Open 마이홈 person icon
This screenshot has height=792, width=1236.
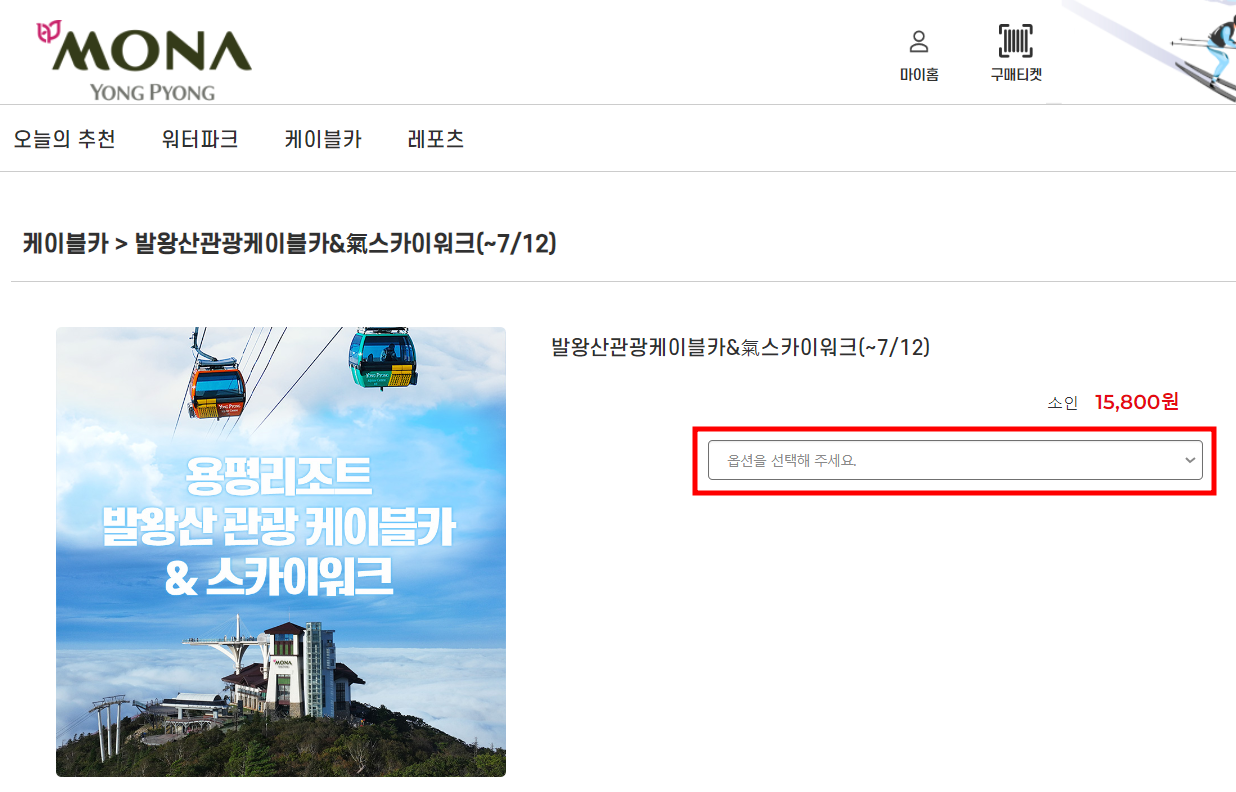[x=918, y=42]
